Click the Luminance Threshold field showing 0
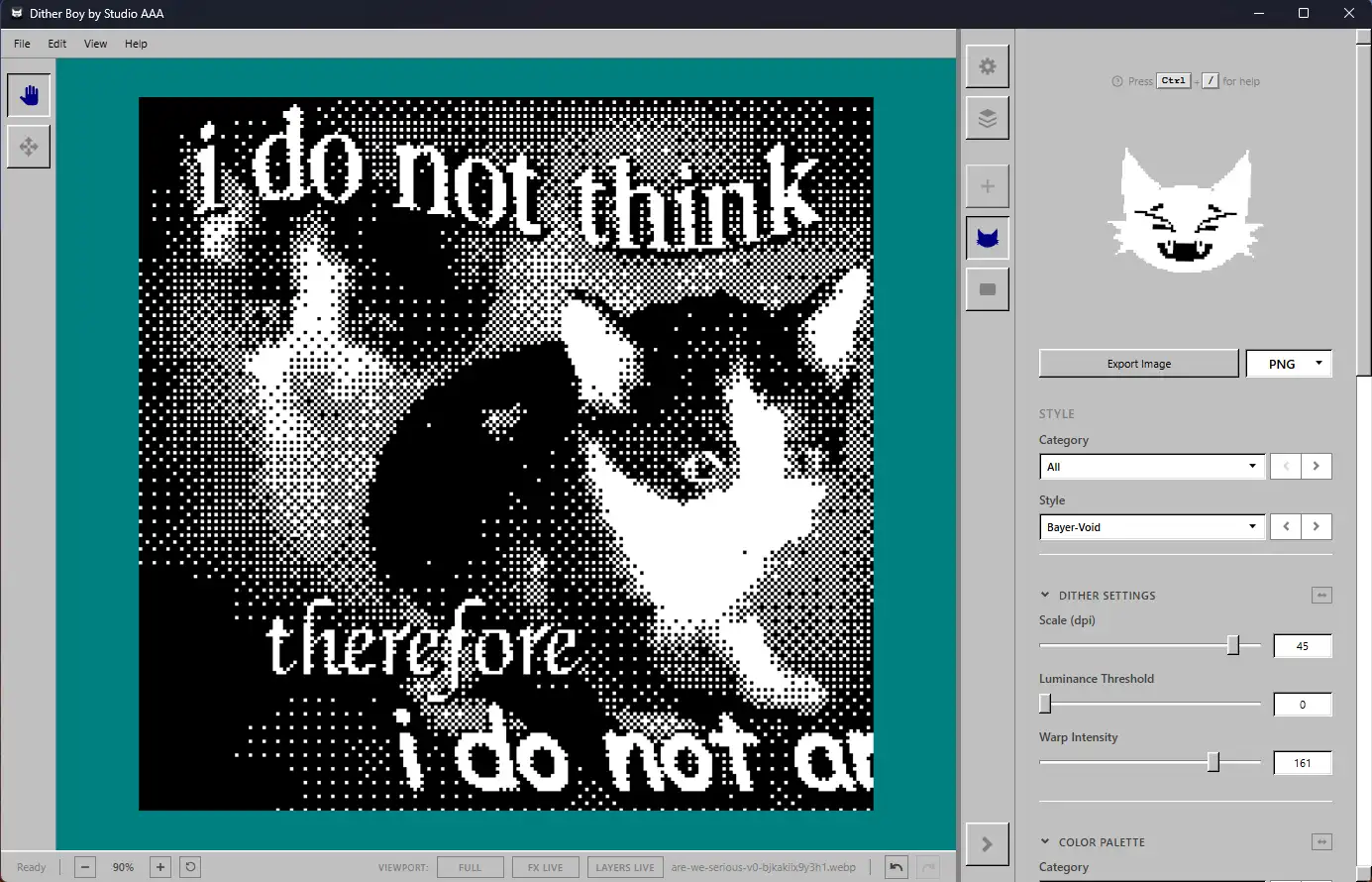 [x=1303, y=705]
